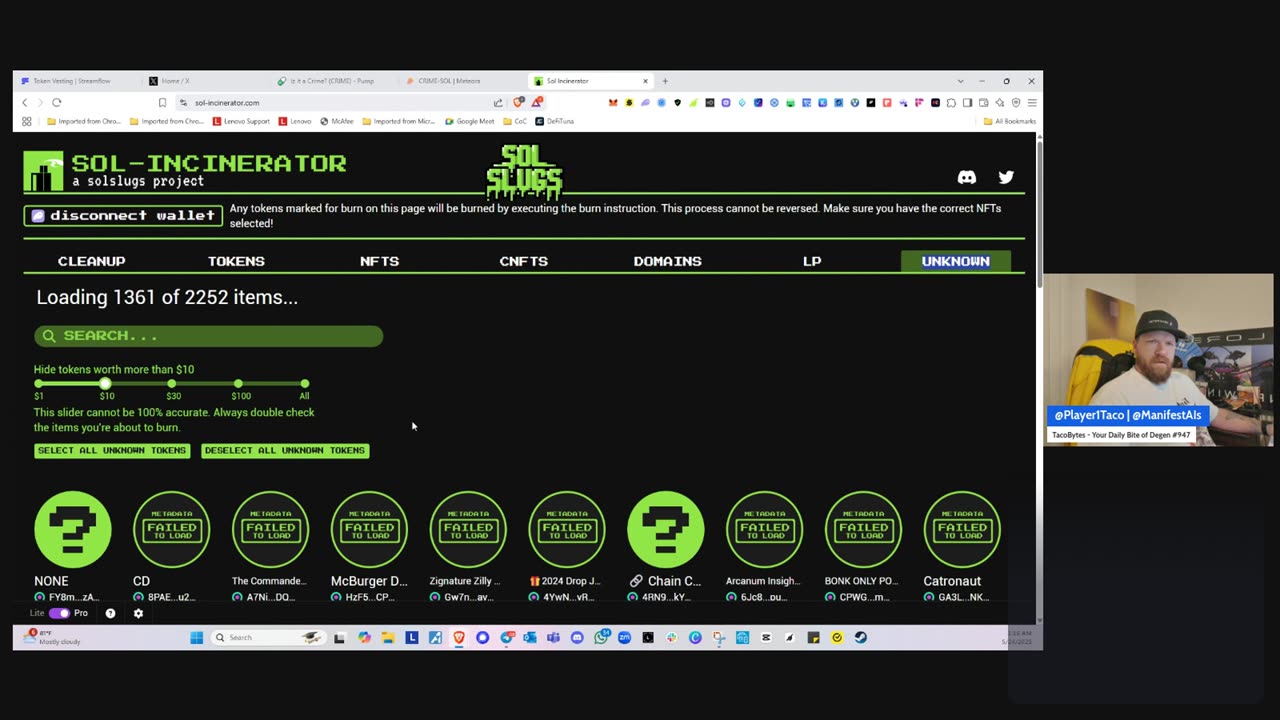Open the CLEANUP tab
This screenshot has height=720, width=1280.
91,261
